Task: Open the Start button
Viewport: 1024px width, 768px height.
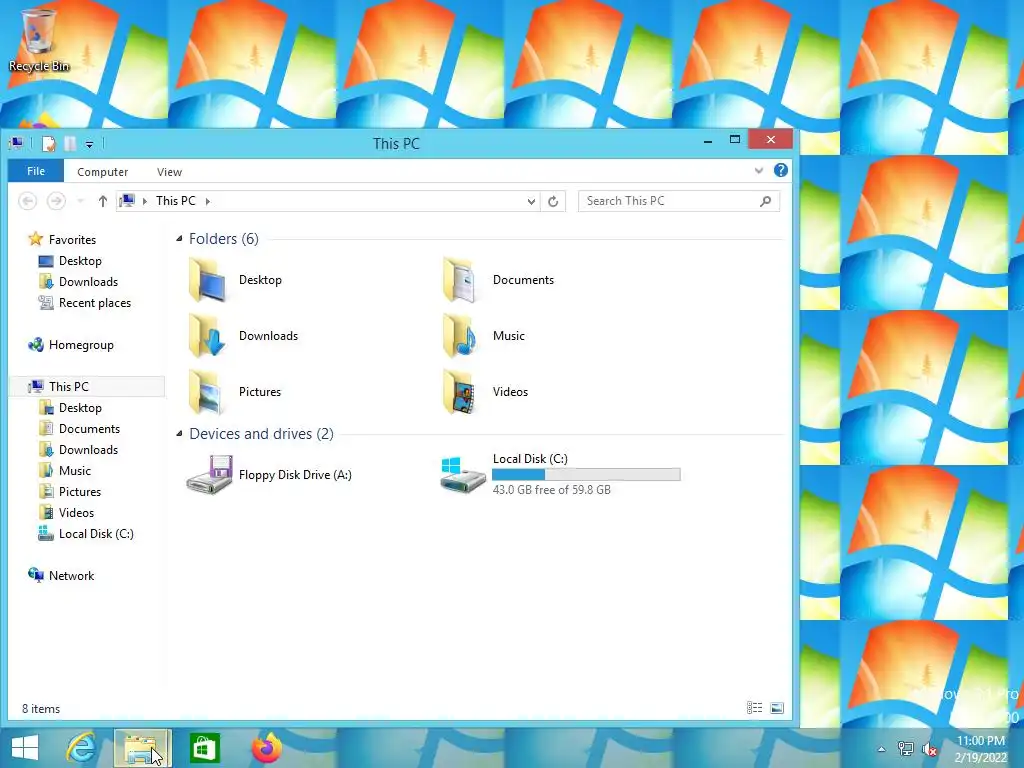Action: [25, 748]
